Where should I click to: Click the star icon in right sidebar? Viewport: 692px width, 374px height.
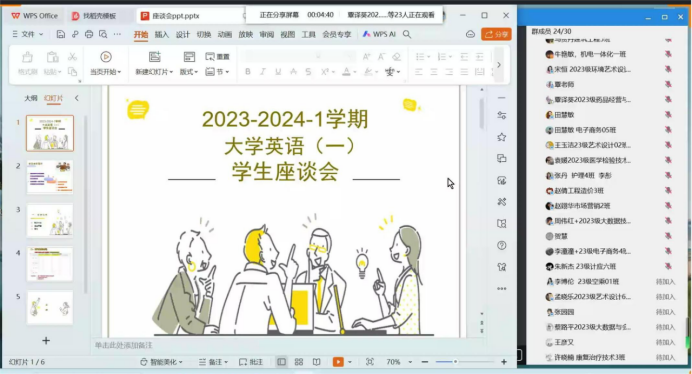point(501,137)
